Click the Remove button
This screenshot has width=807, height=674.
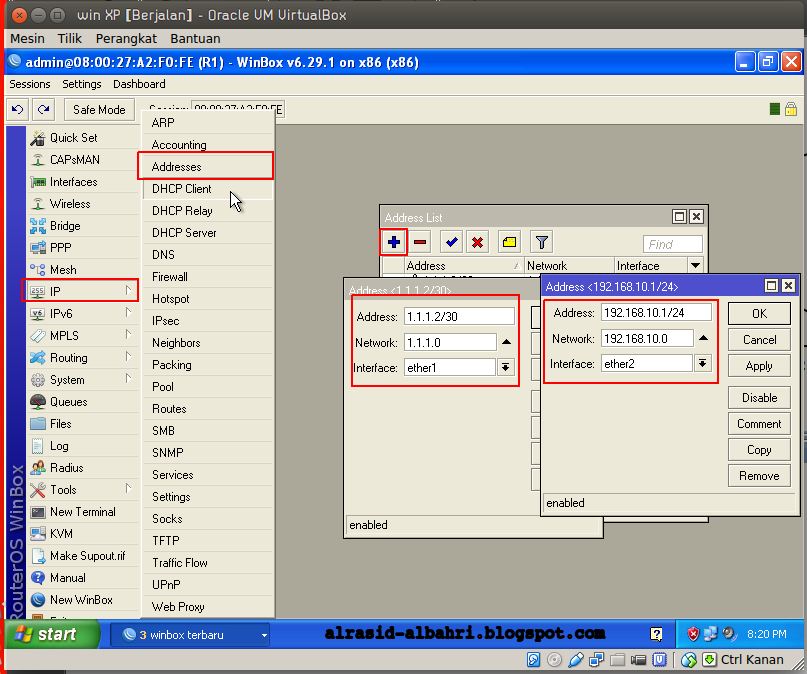[x=760, y=476]
